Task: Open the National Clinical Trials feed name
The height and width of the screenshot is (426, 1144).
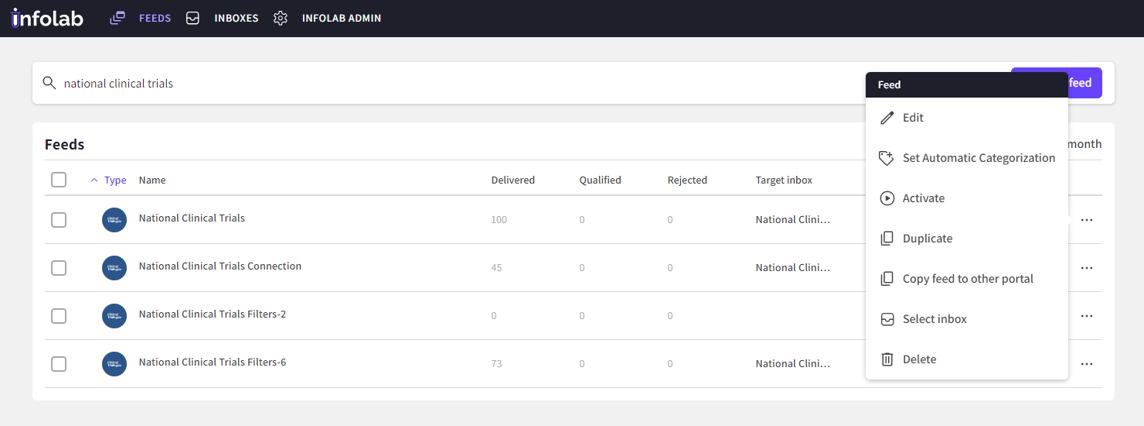Action: [192, 217]
